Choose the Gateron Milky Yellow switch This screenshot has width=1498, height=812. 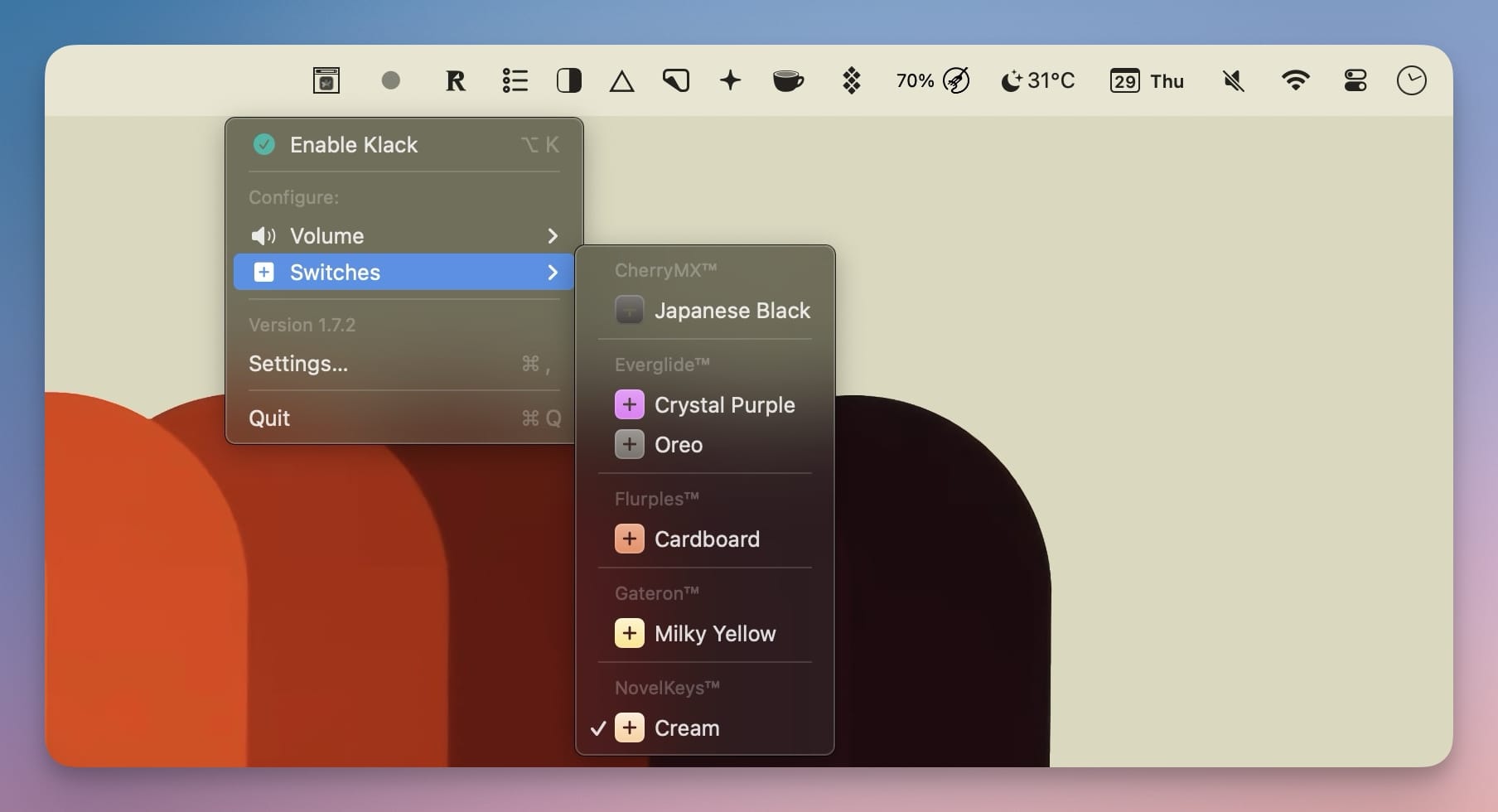(x=716, y=633)
